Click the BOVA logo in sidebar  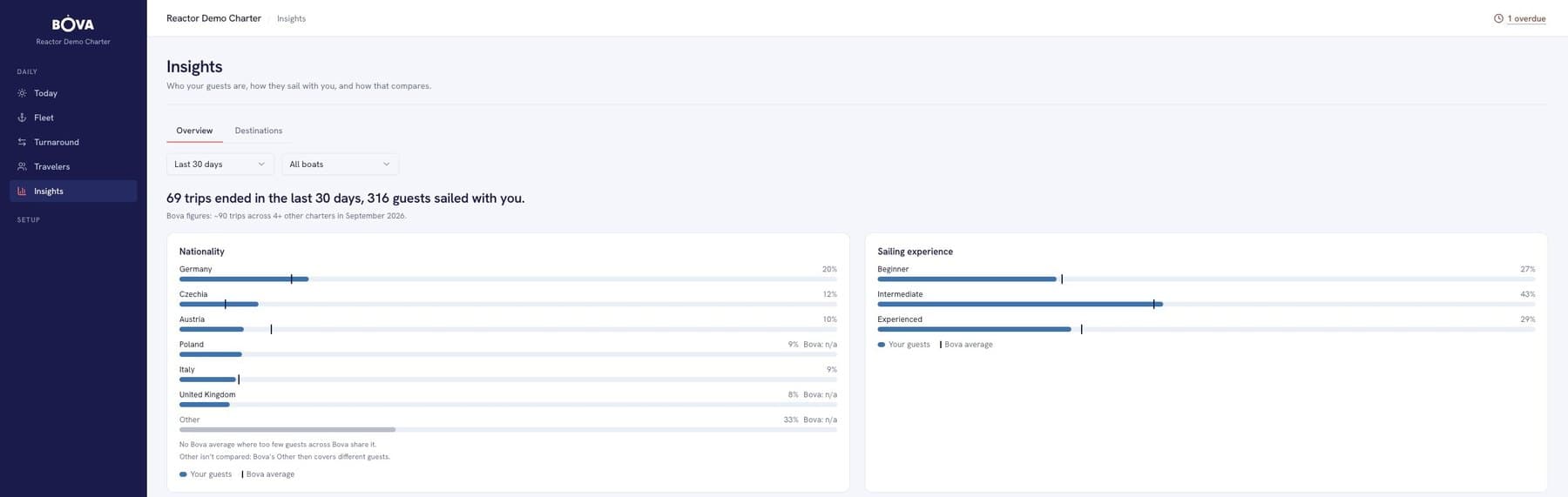coord(73,24)
